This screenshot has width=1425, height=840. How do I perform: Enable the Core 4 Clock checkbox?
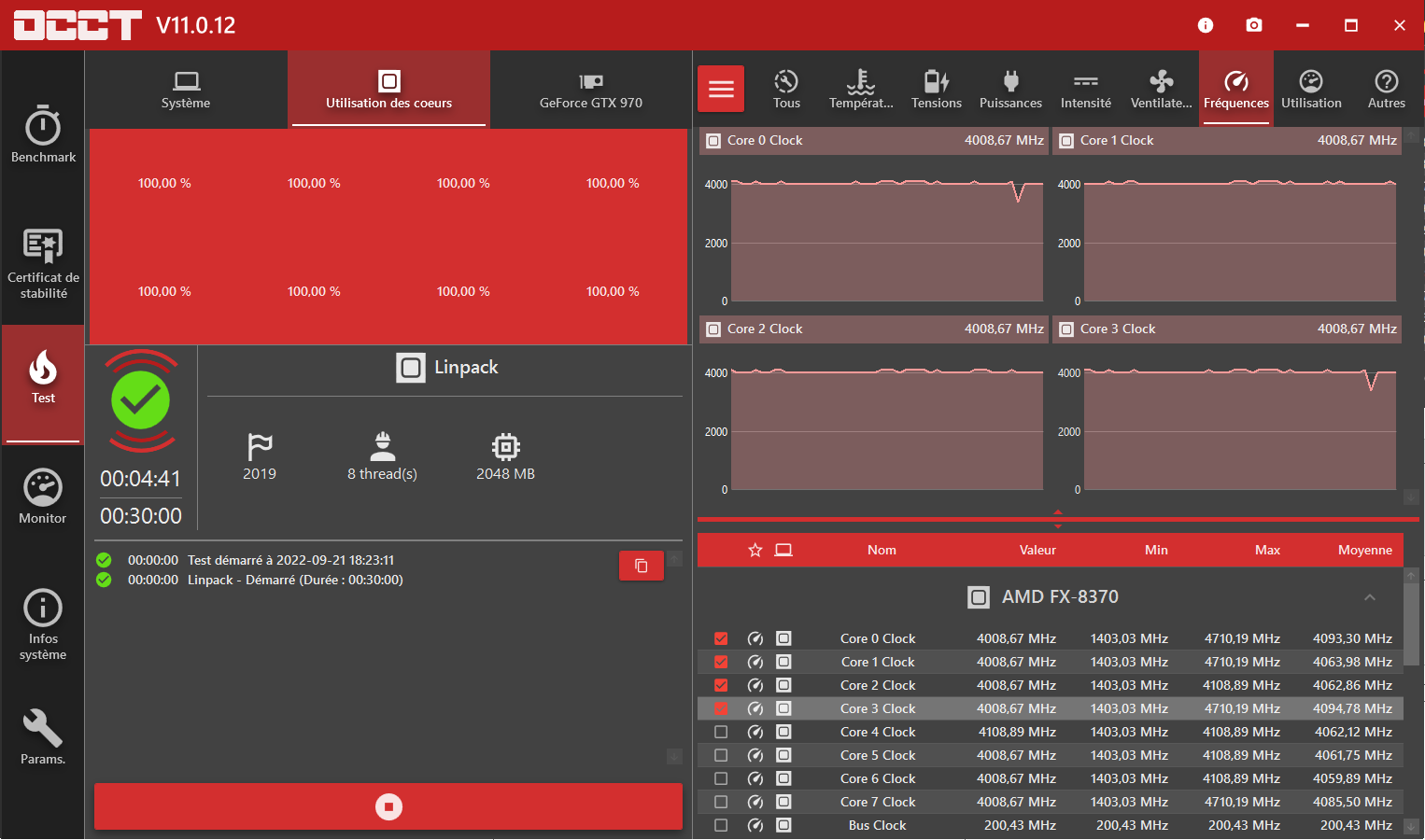click(721, 732)
